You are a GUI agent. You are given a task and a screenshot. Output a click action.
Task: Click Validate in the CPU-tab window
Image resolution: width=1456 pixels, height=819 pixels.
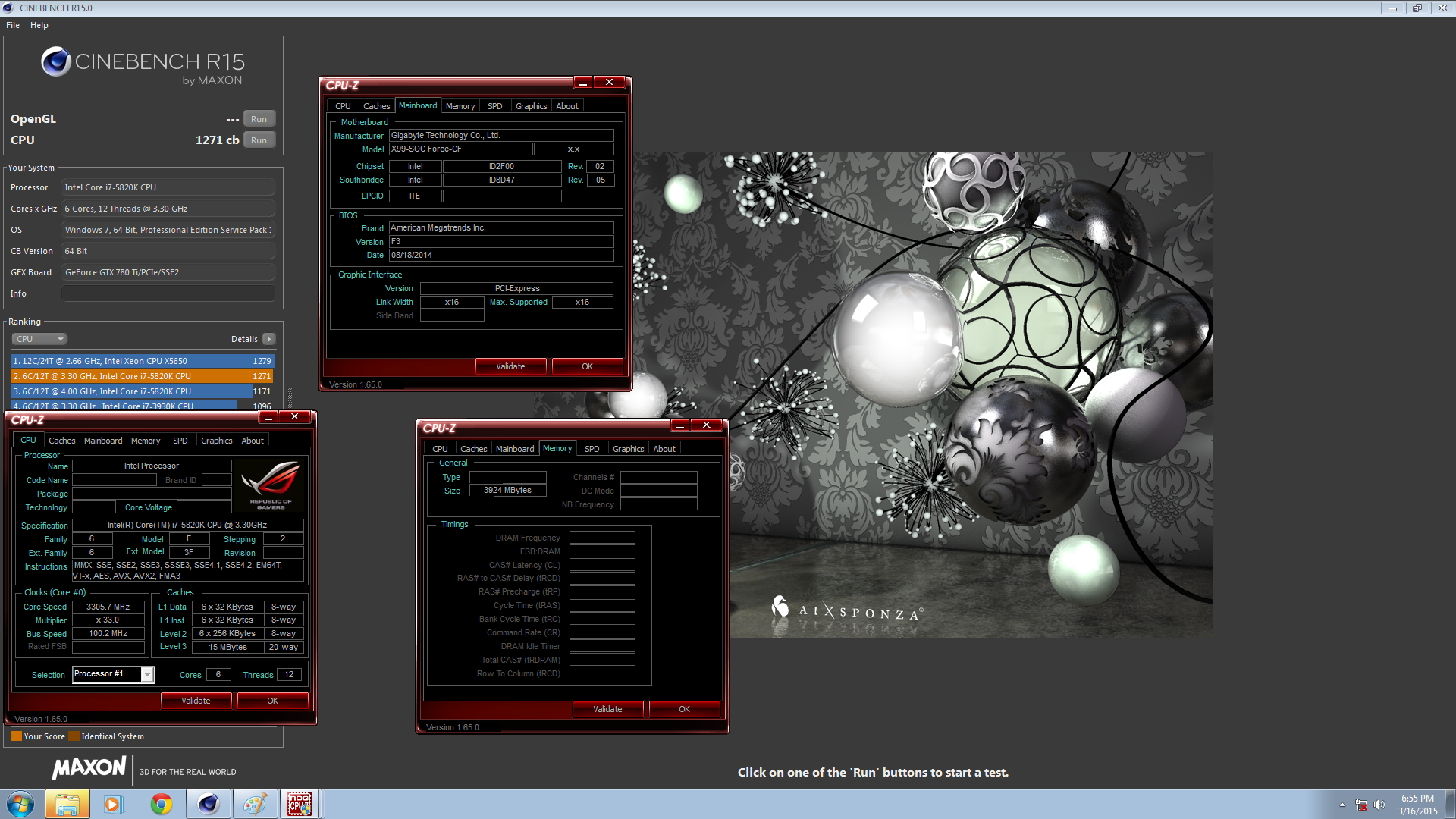tap(196, 701)
